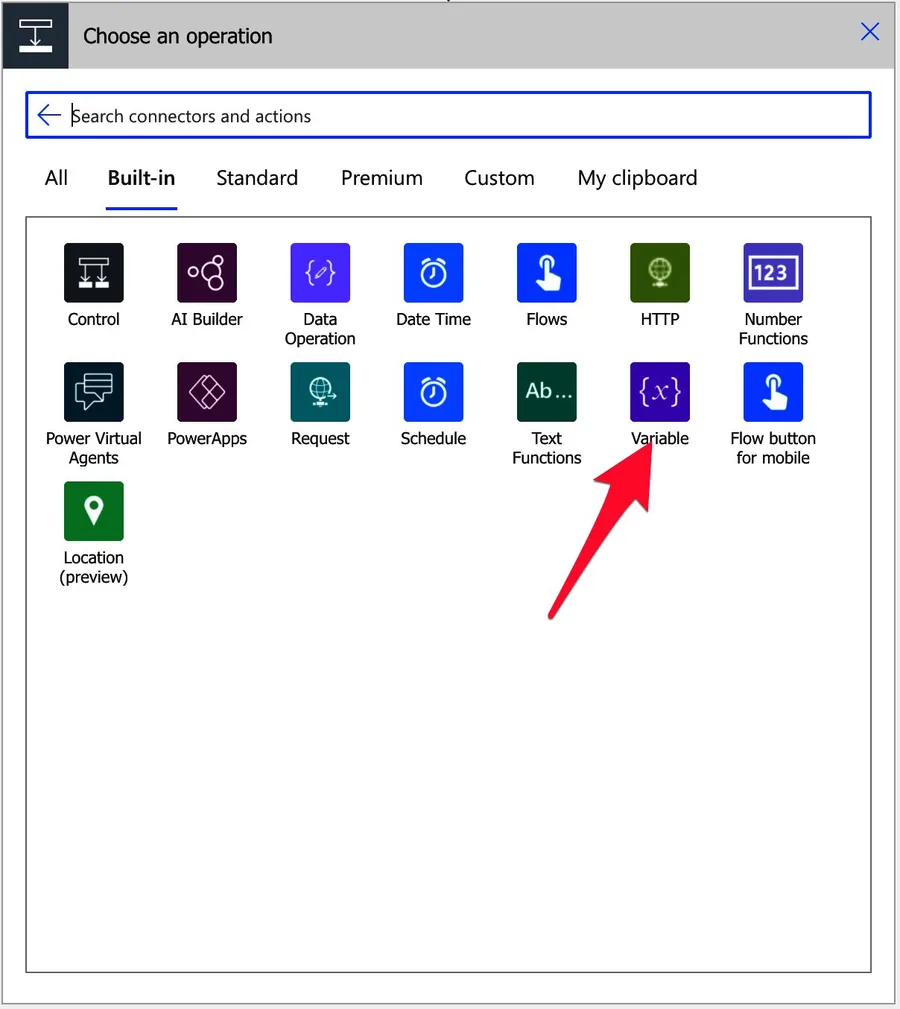Select the Flows connector icon

point(546,273)
